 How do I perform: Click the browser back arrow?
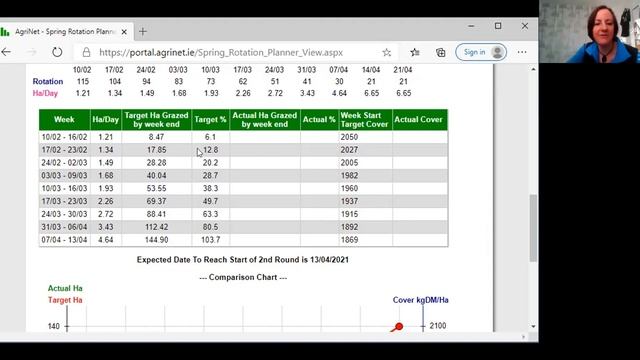[x=6, y=52]
